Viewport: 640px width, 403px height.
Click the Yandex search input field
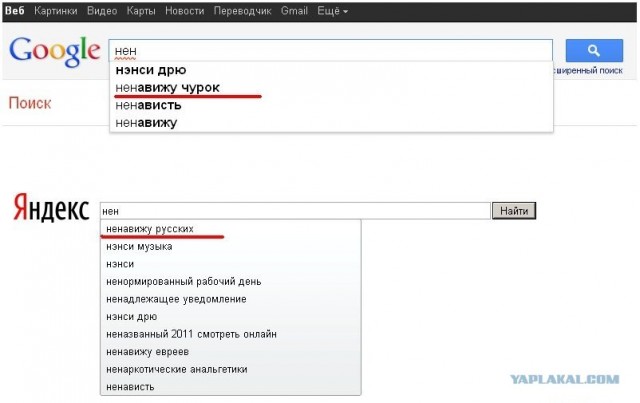pos(295,211)
